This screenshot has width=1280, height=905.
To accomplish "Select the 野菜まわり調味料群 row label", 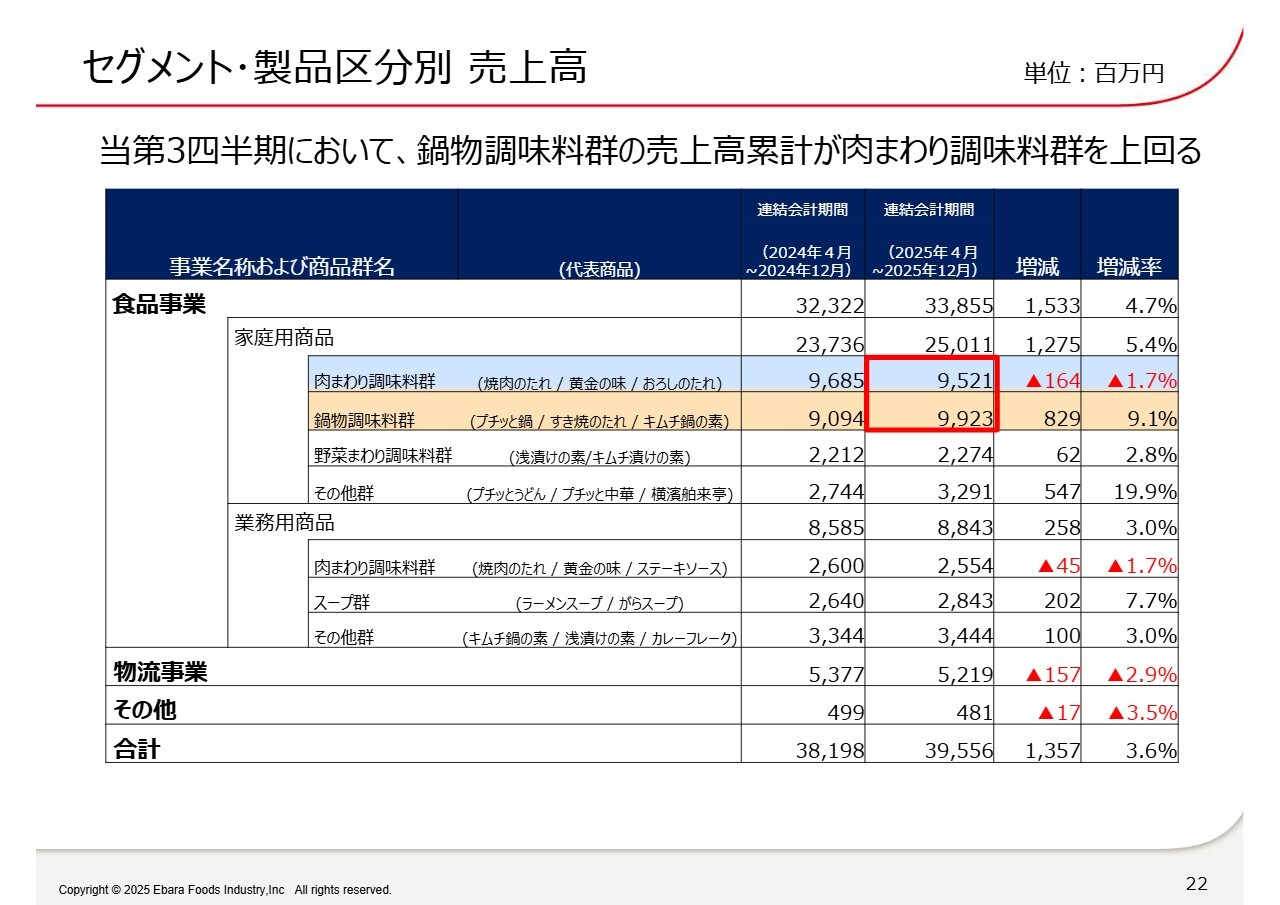I will pyautogui.click(x=383, y=456).
